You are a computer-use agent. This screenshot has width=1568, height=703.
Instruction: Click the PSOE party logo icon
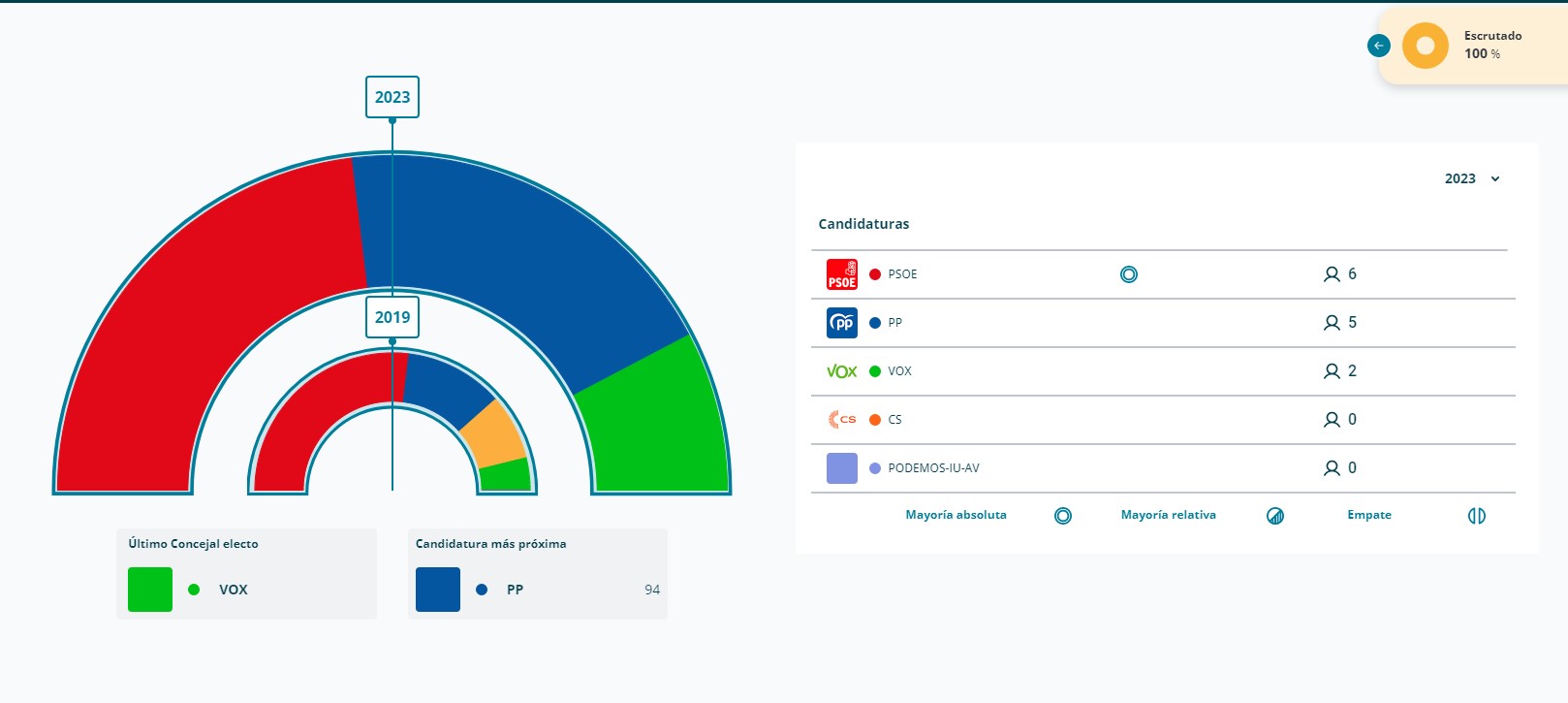[841, 274]
